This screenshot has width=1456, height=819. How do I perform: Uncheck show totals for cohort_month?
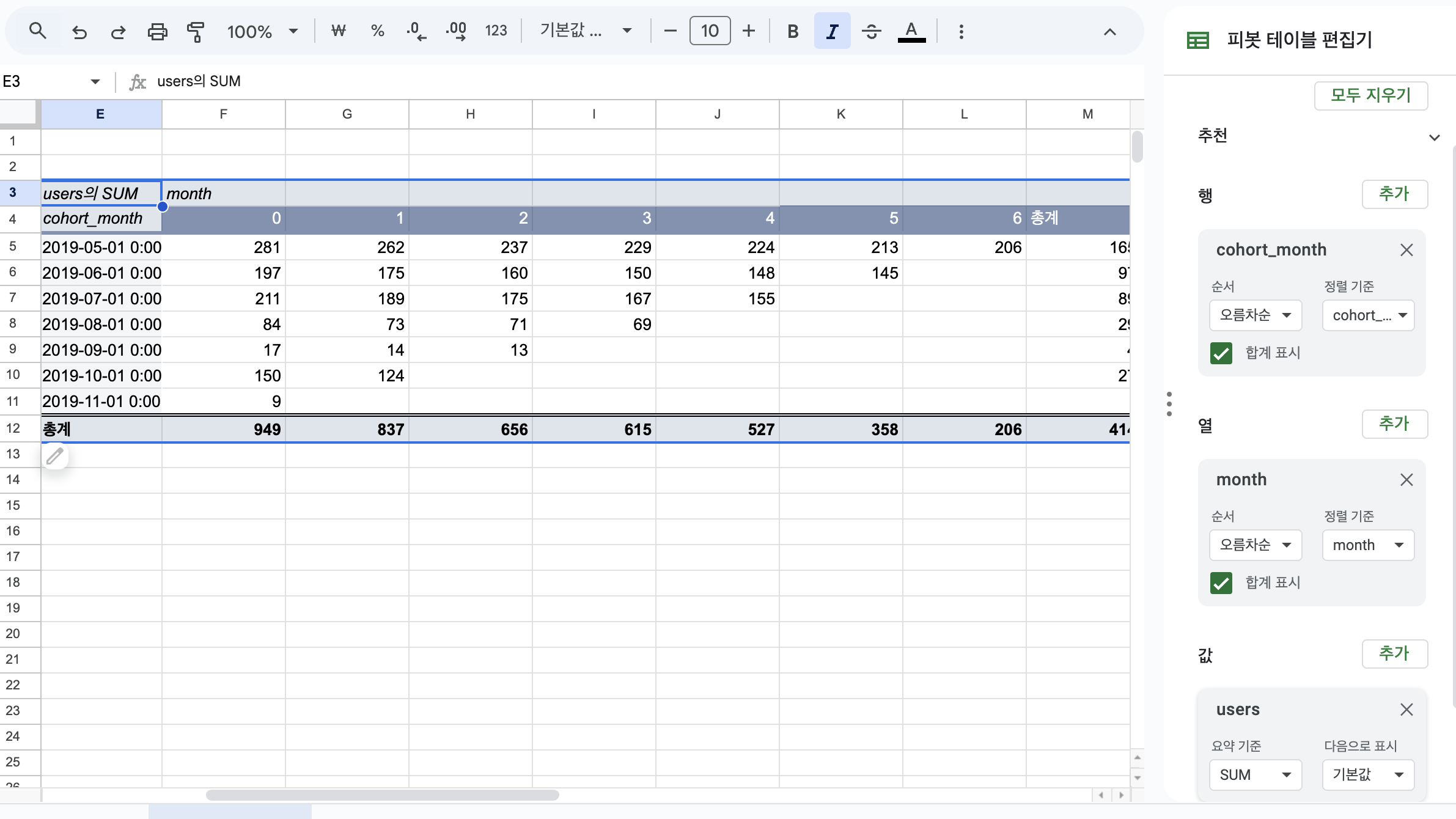(x=1221, y=353)
